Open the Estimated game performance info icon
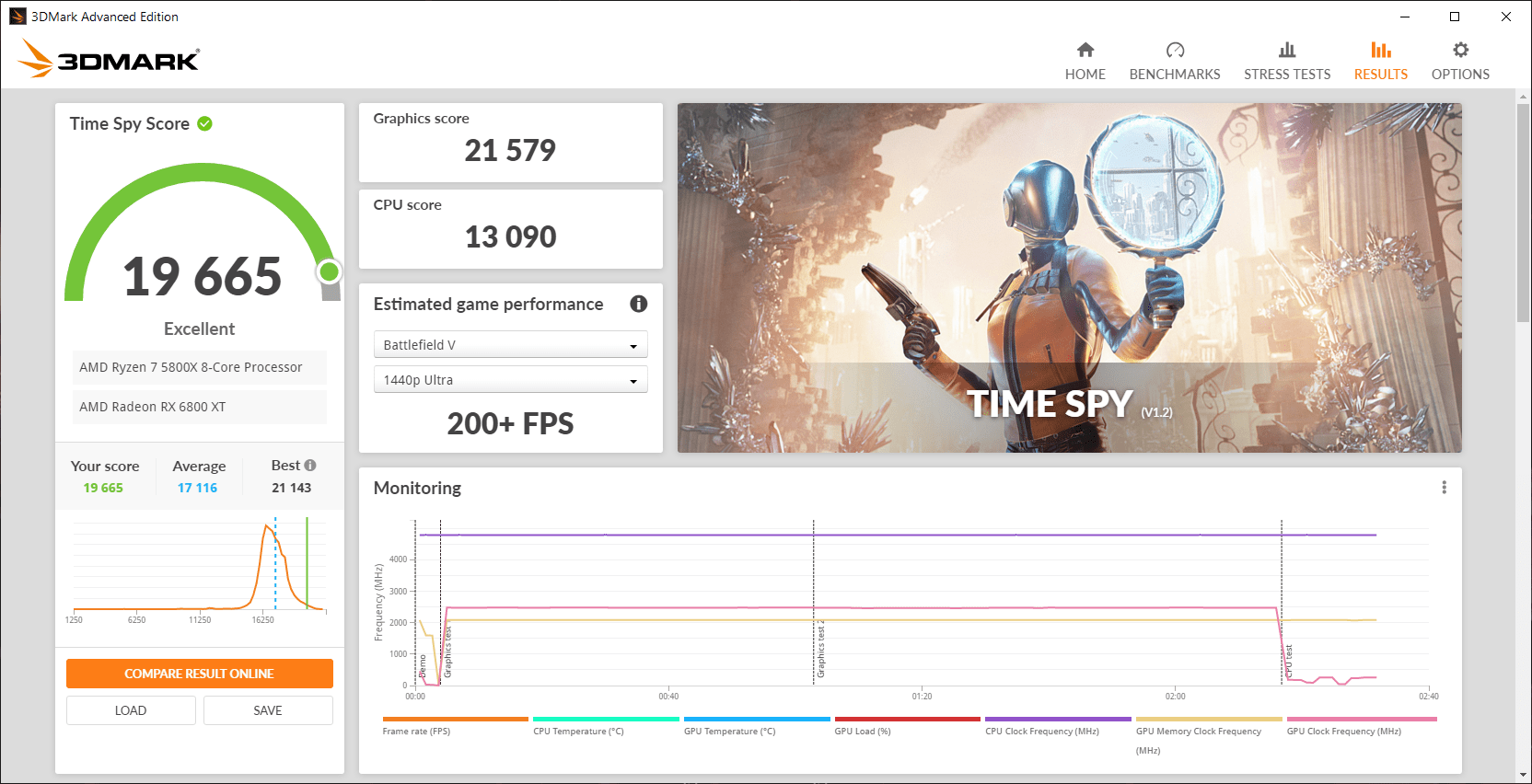Viewport: 1532px width, 784px height. click(638, 304)
